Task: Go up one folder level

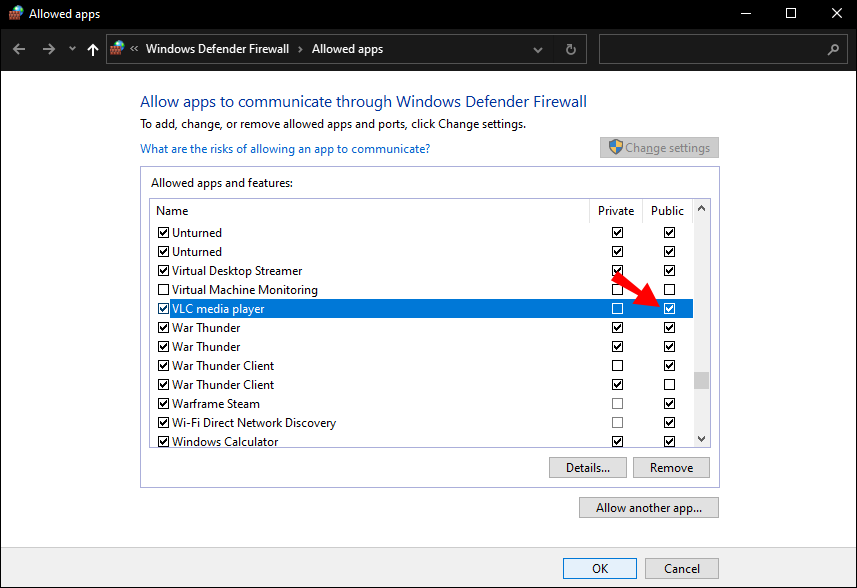Action: tap(93, 49)
